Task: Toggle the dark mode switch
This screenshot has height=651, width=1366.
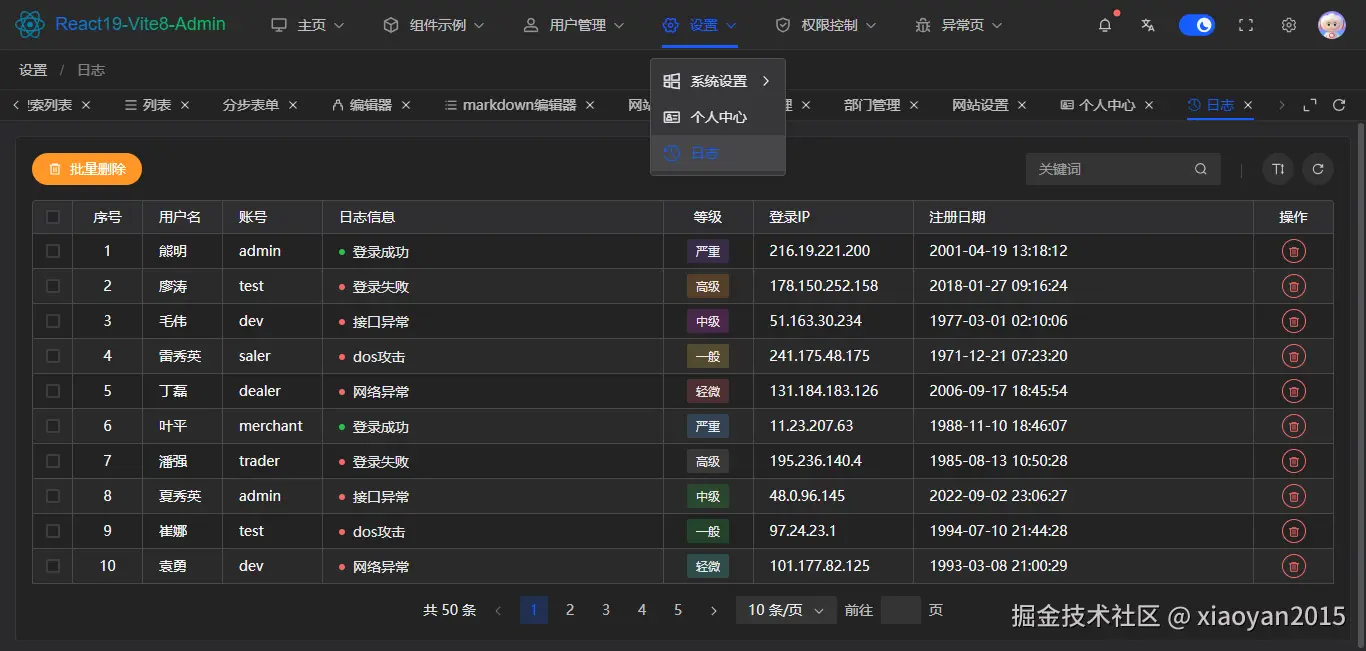Action: pos(1197,25)
